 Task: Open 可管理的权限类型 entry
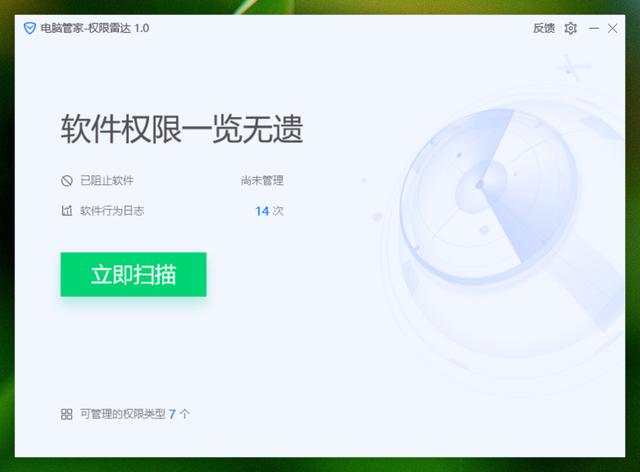click(123, 414)
